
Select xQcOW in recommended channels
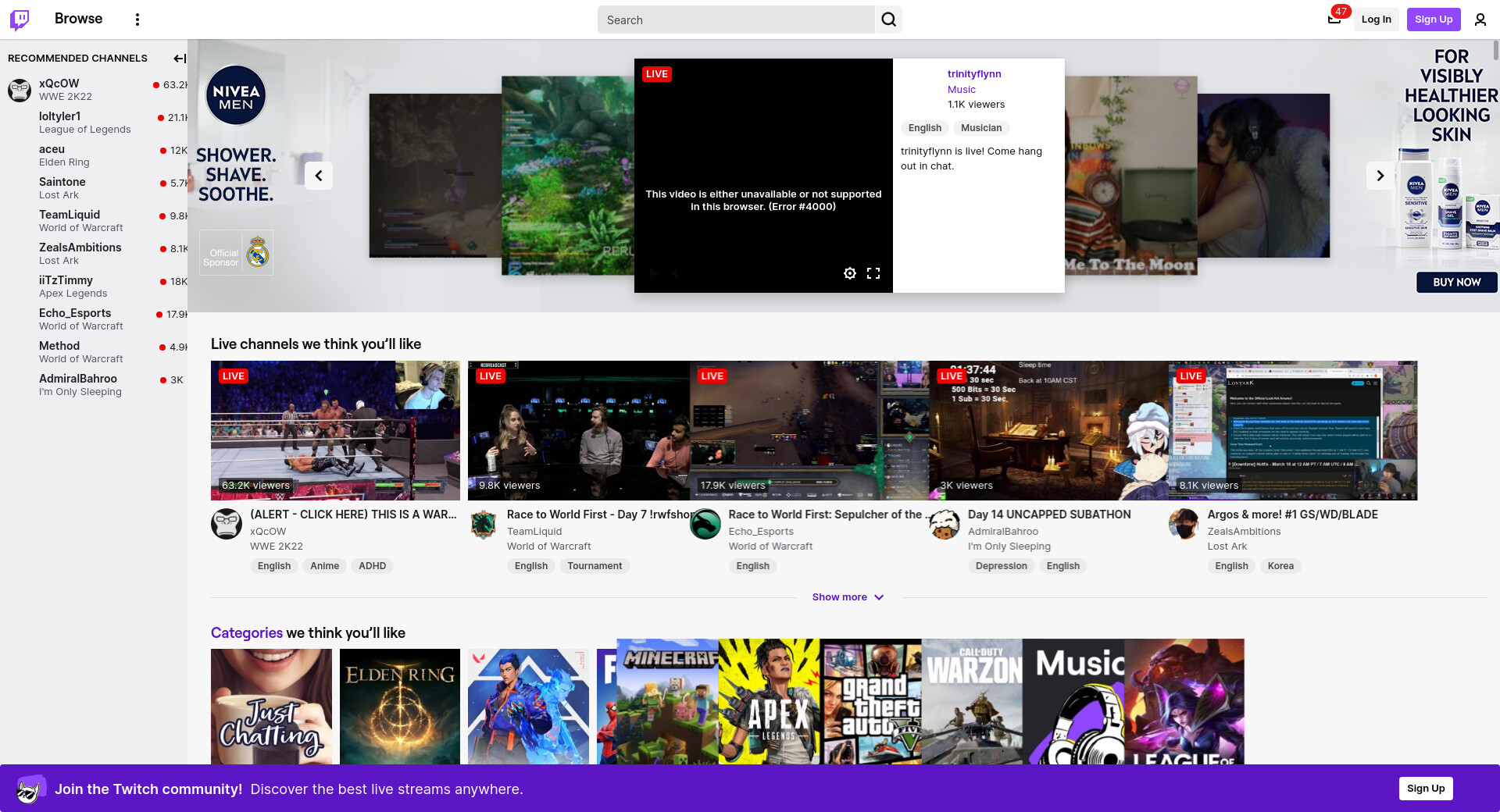pos(59,84)
